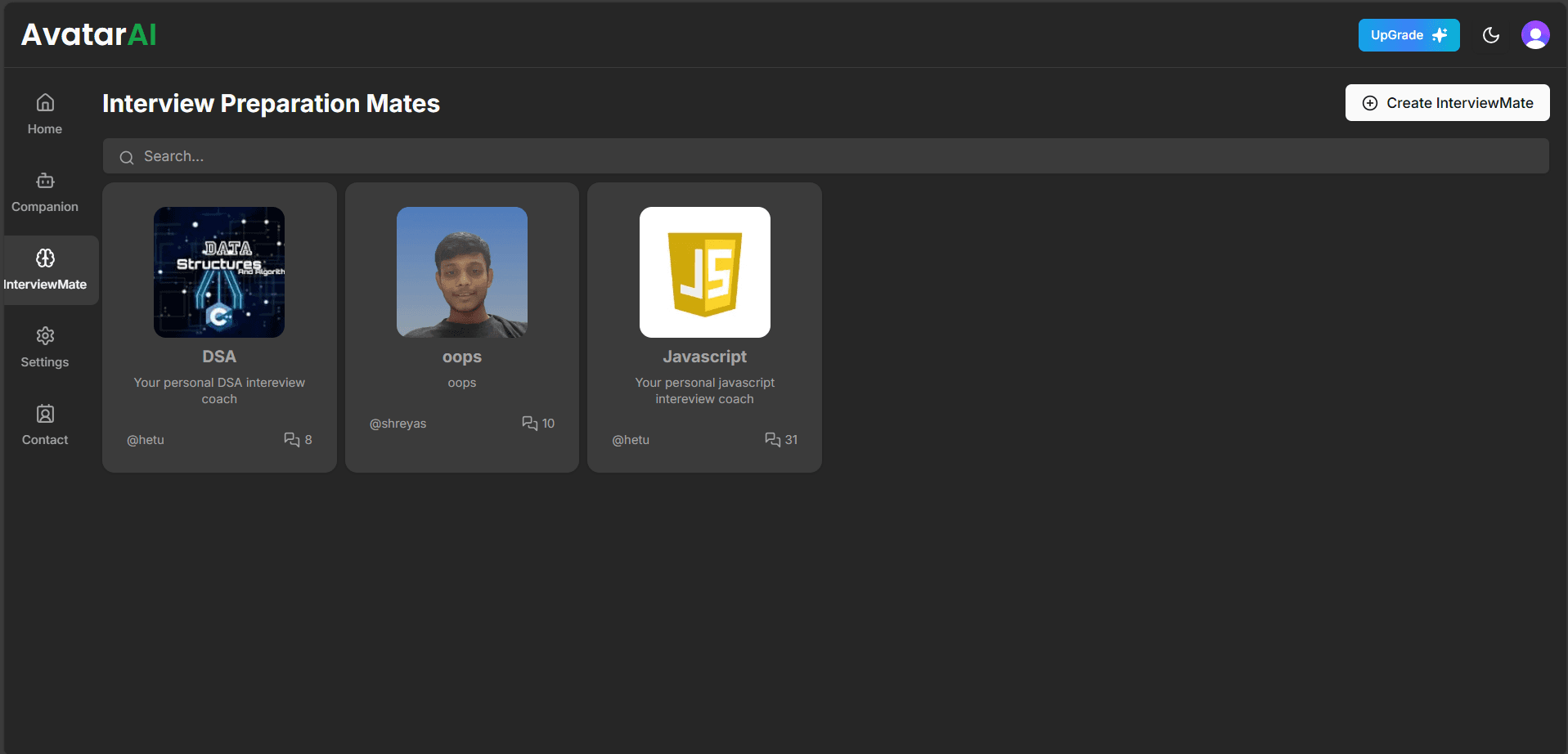Click the Home label in sidebar
This screenshot has height=754, width=1568.
(45, 129)
